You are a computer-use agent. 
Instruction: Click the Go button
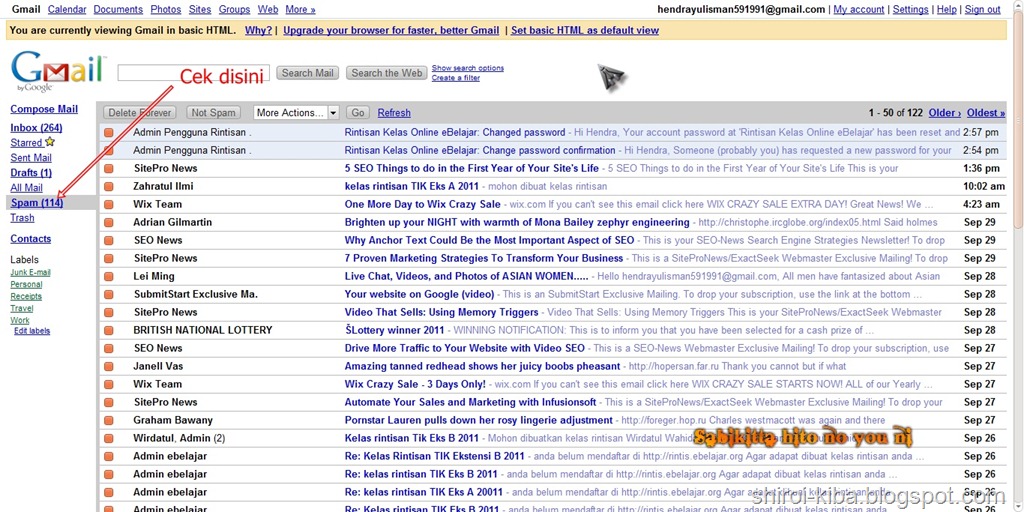click(358, 112)
